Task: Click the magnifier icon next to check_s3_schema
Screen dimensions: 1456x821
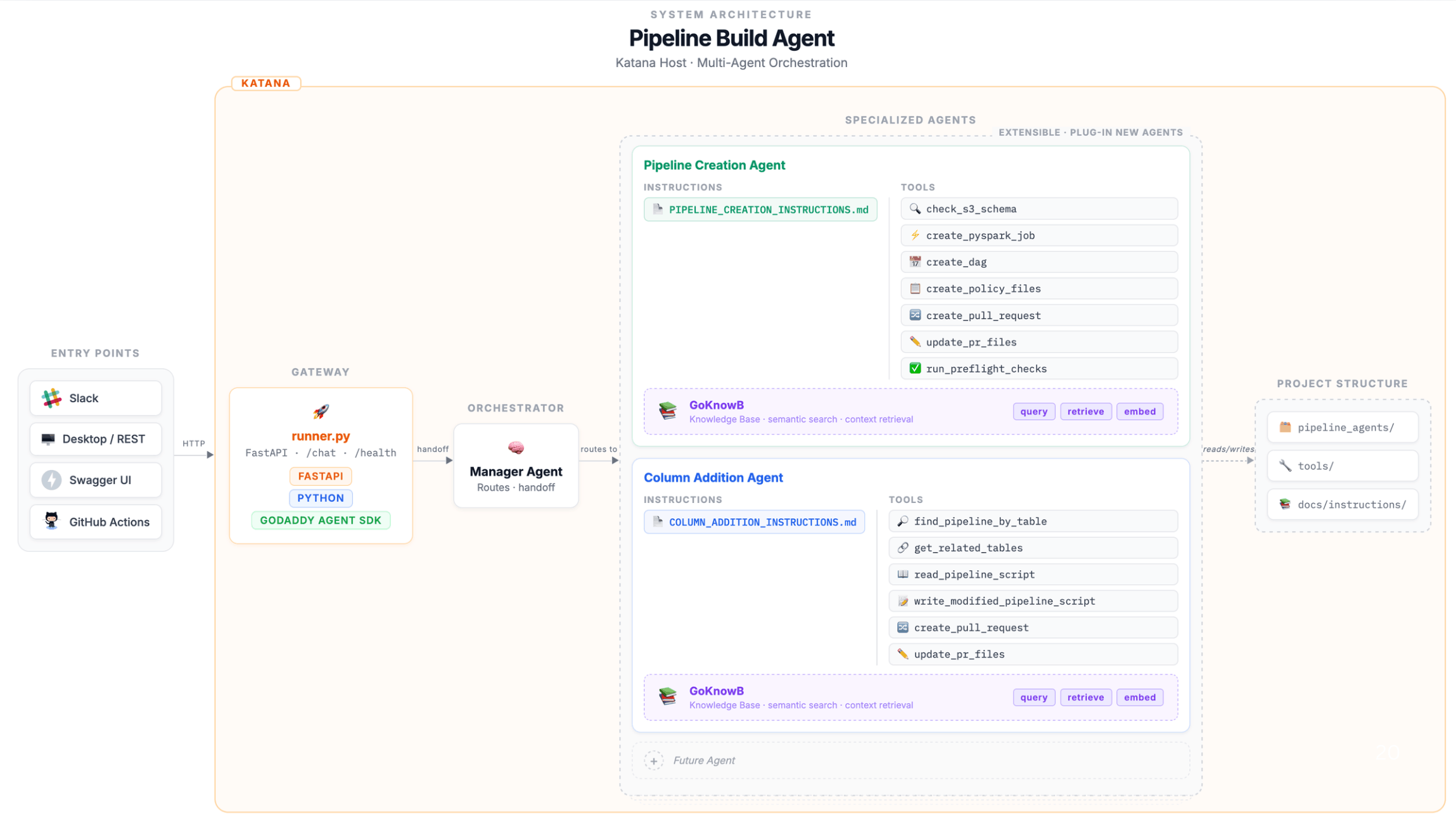Action: point(915,208)
